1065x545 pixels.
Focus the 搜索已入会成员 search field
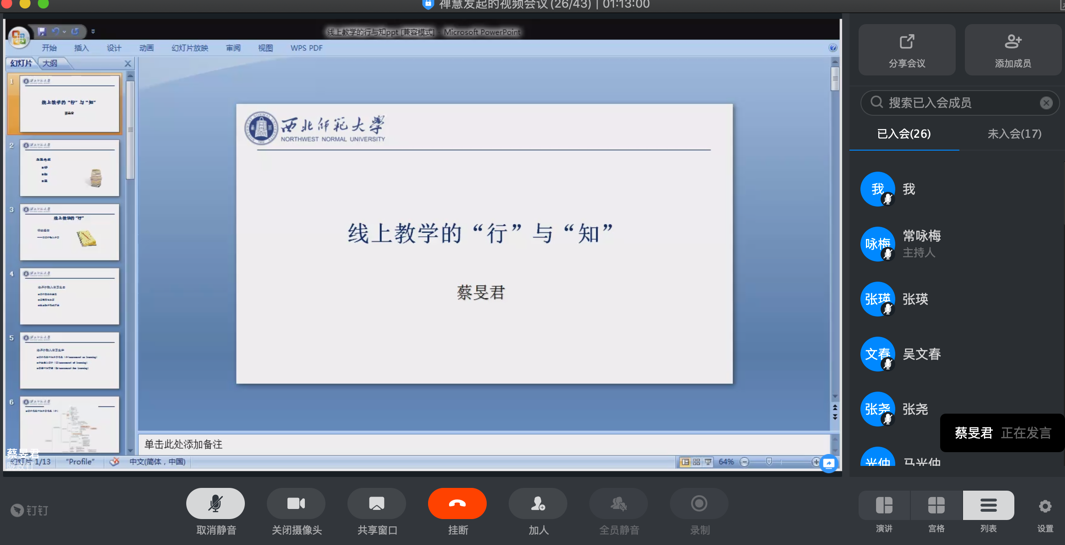960,103
